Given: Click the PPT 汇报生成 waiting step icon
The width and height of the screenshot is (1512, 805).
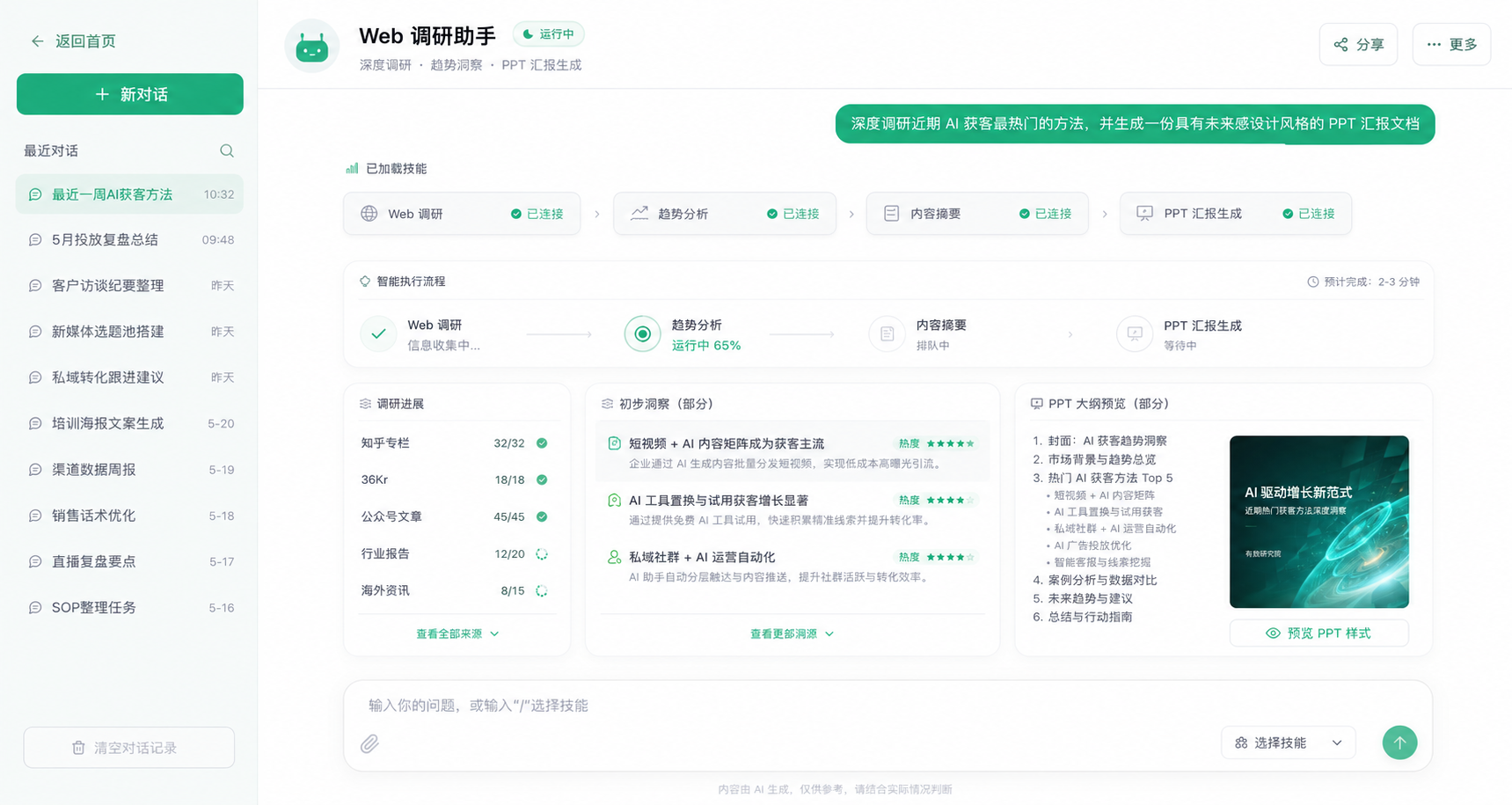Looking at the screenshot, I should 1135,334.
